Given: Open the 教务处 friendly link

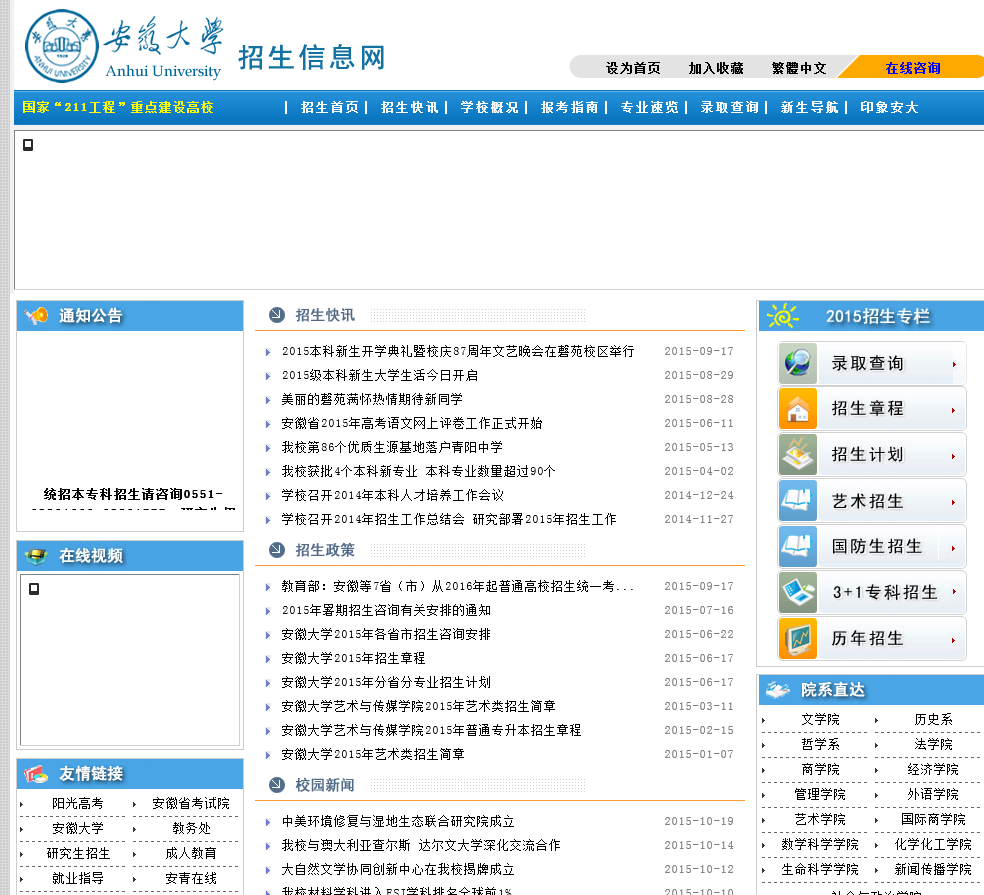Looking at the screenshot, I should [191, 828].
